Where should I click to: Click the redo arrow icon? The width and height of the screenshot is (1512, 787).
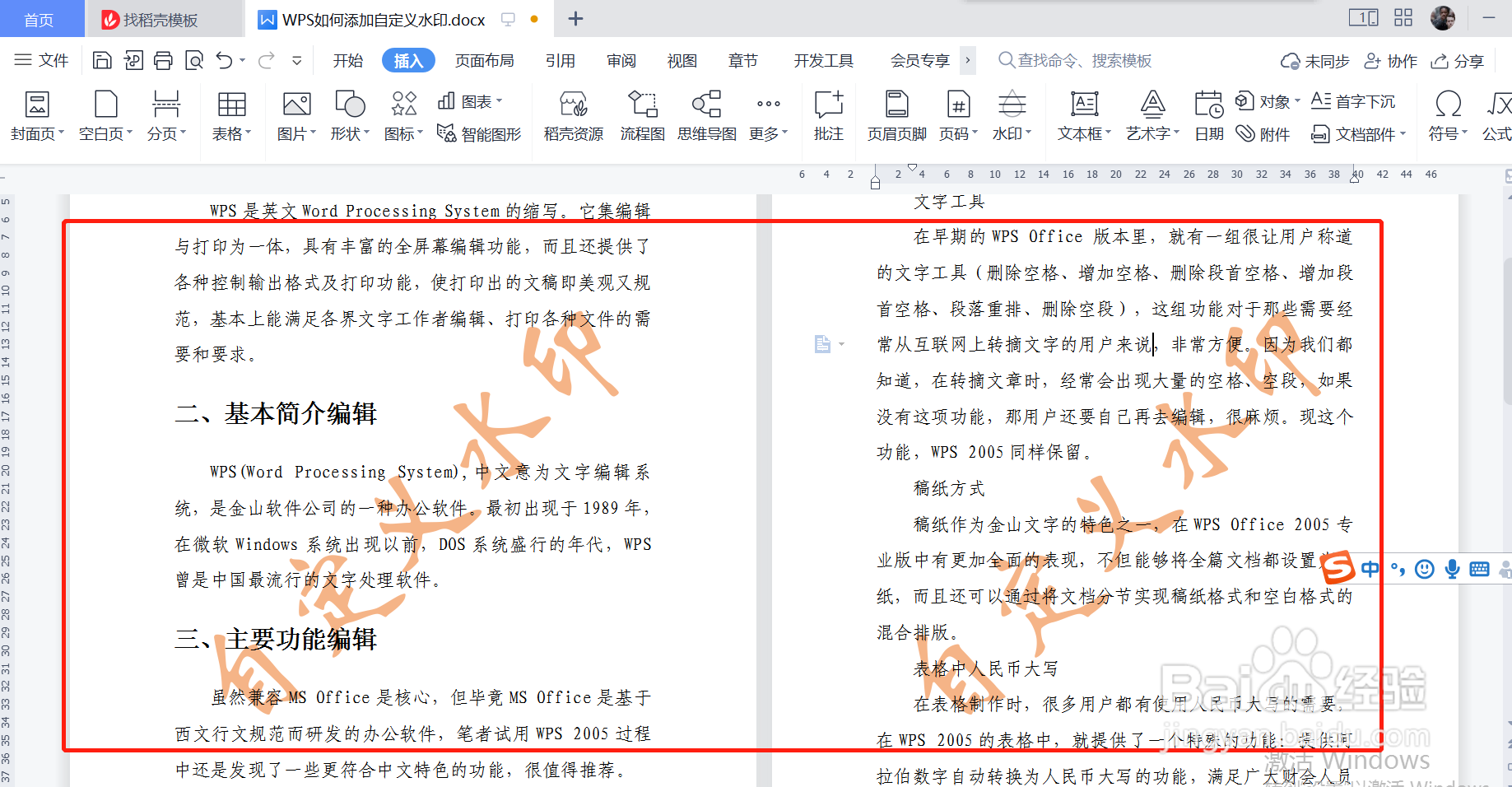[x=266, y=60]
